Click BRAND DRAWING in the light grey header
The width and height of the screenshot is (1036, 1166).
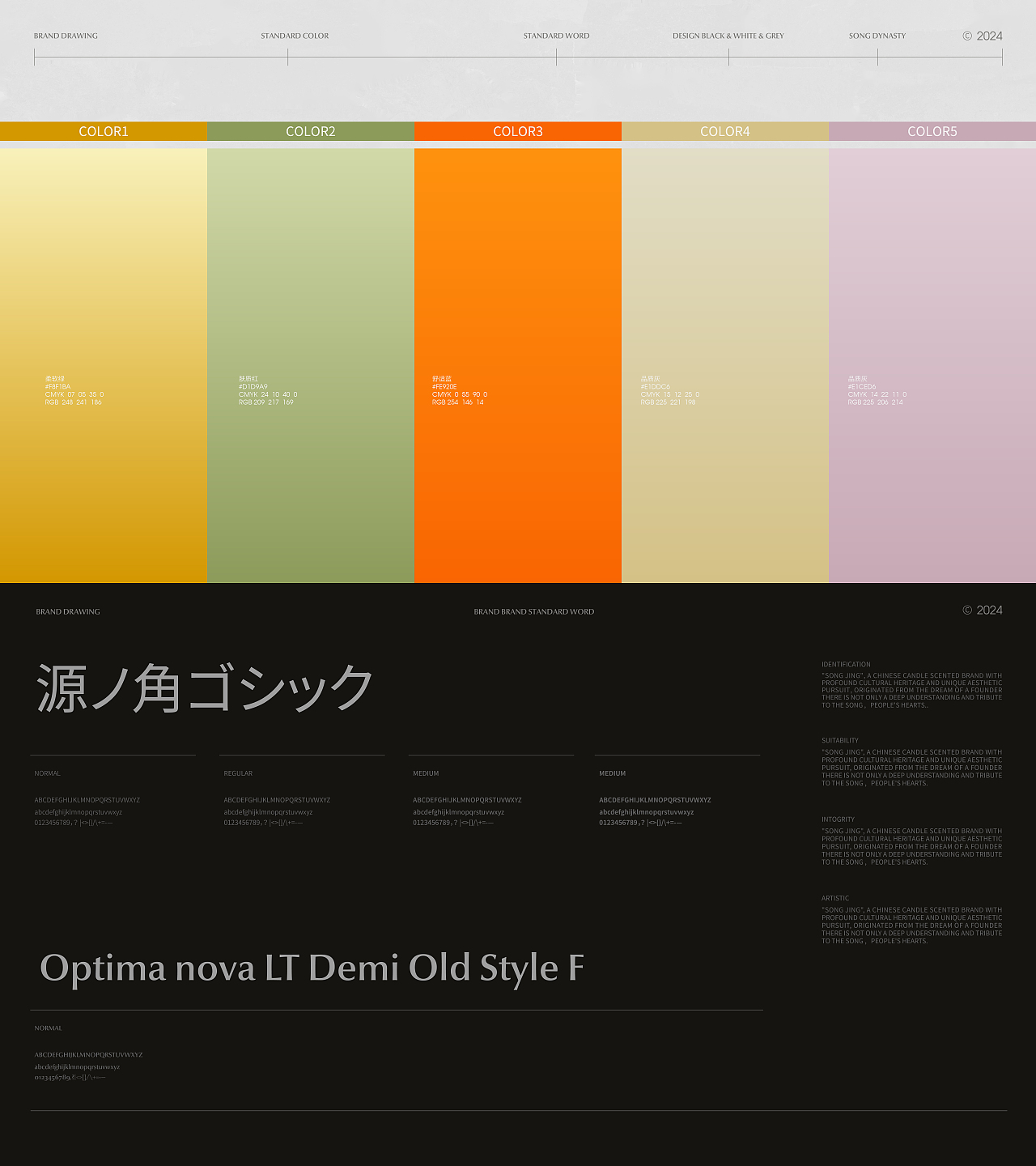66,36
